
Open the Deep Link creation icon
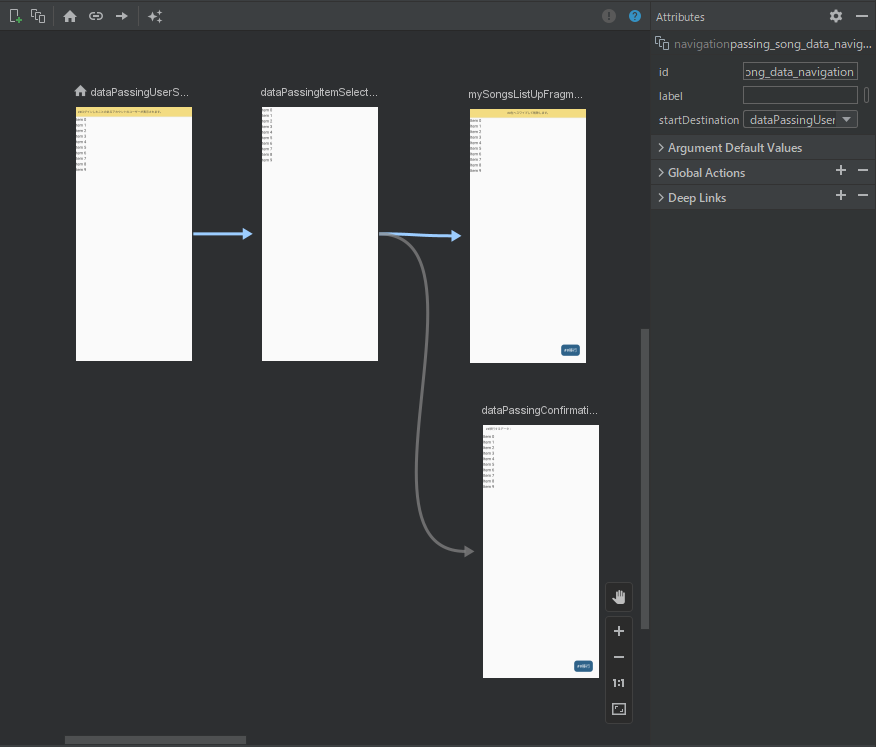(95, 16)
